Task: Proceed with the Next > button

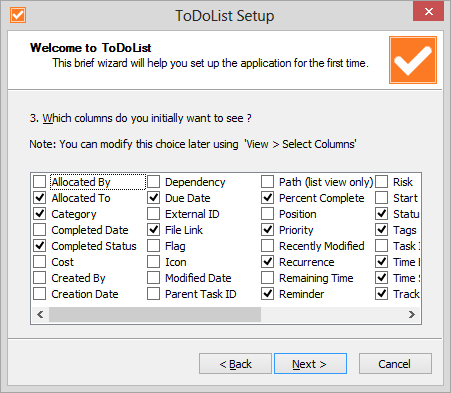Action: (x=310, y=364)
